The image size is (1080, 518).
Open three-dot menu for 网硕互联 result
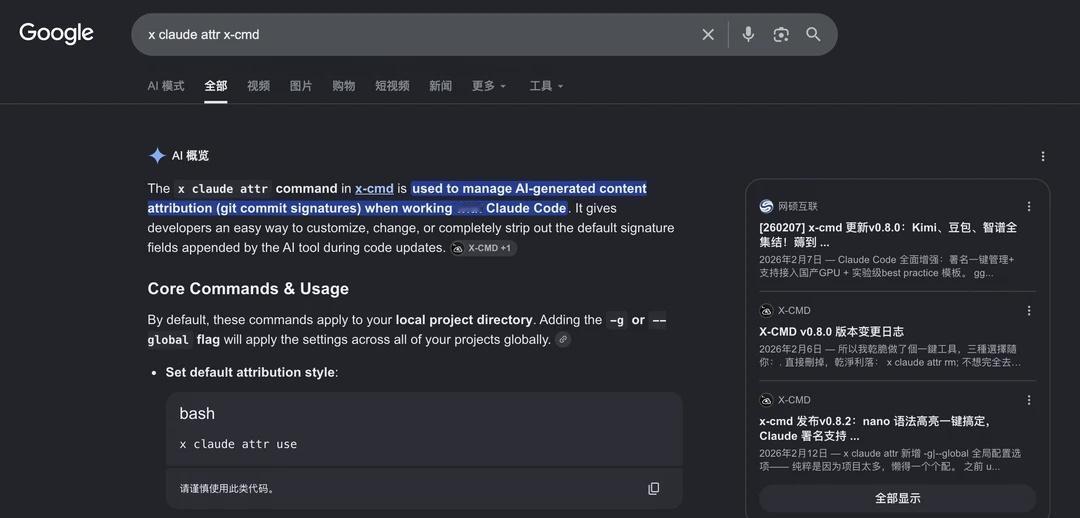(1029, 207)
